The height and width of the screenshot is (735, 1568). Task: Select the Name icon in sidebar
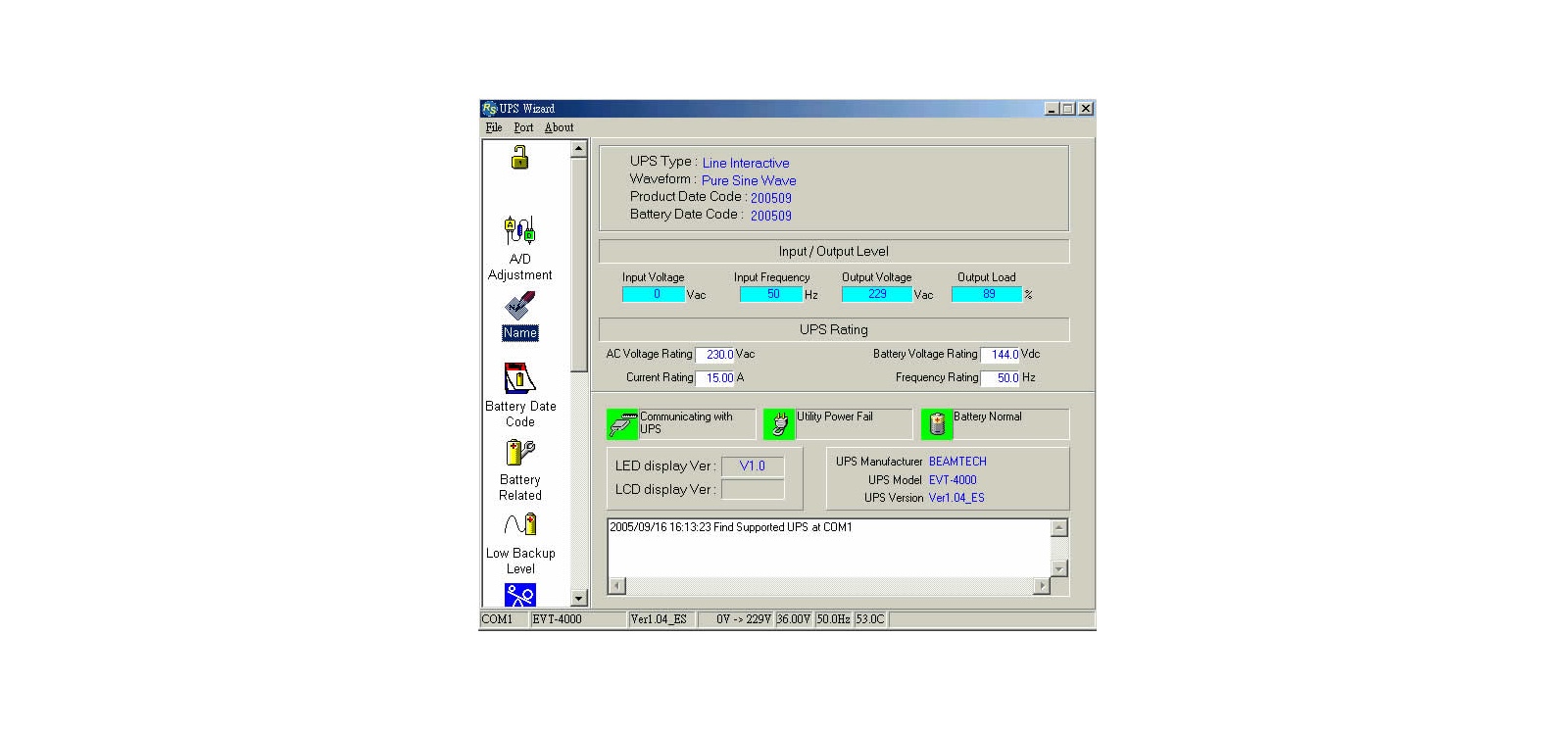(x=519, y=308)
